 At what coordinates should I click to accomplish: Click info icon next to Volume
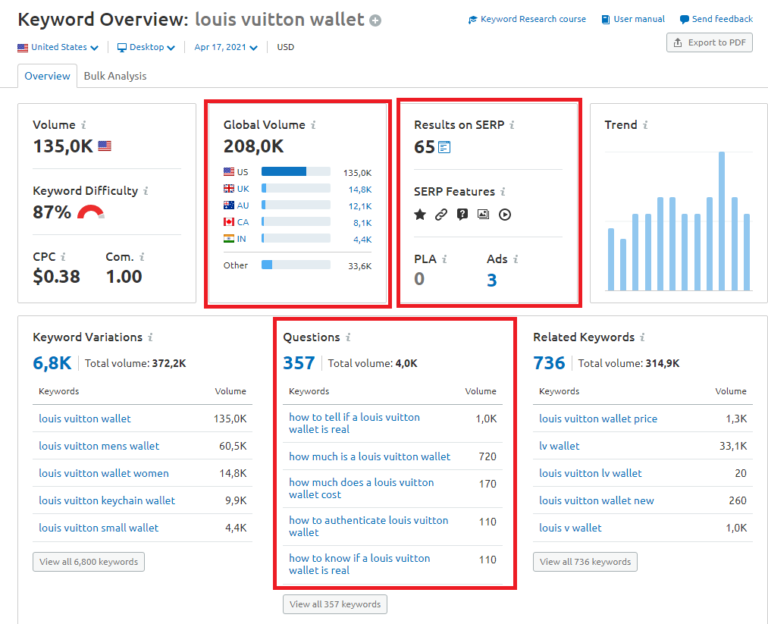pos(84,125)
